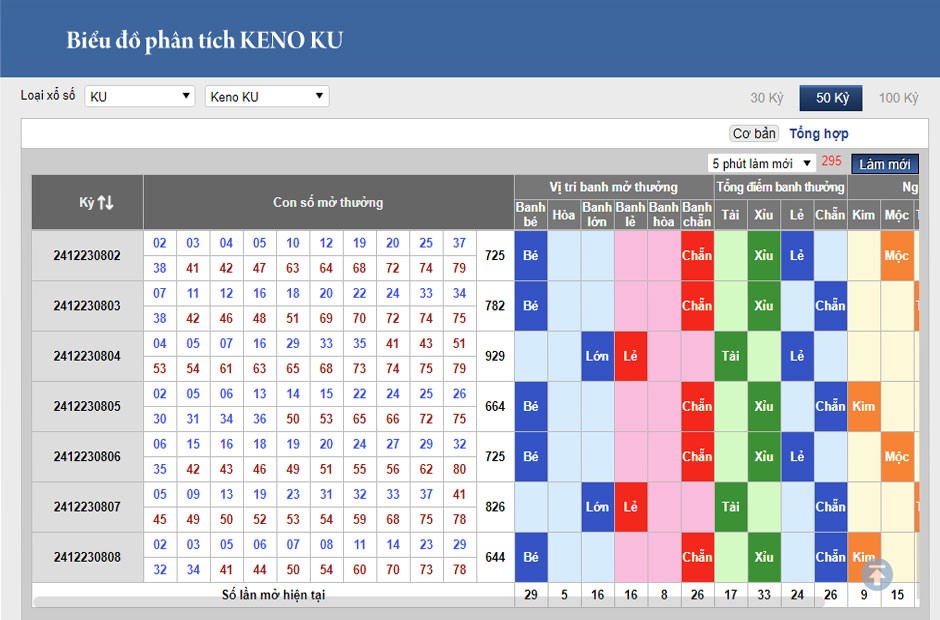
Task: Click Lớn cell in period 2412230804
Action: pyautogui.click(x=597, y=356)
